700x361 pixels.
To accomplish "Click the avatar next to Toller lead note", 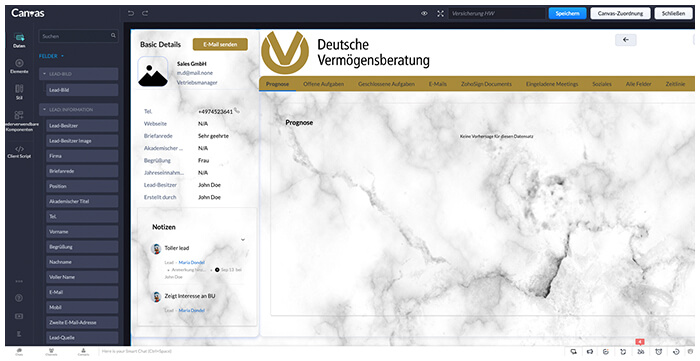I will coord(156,249).
